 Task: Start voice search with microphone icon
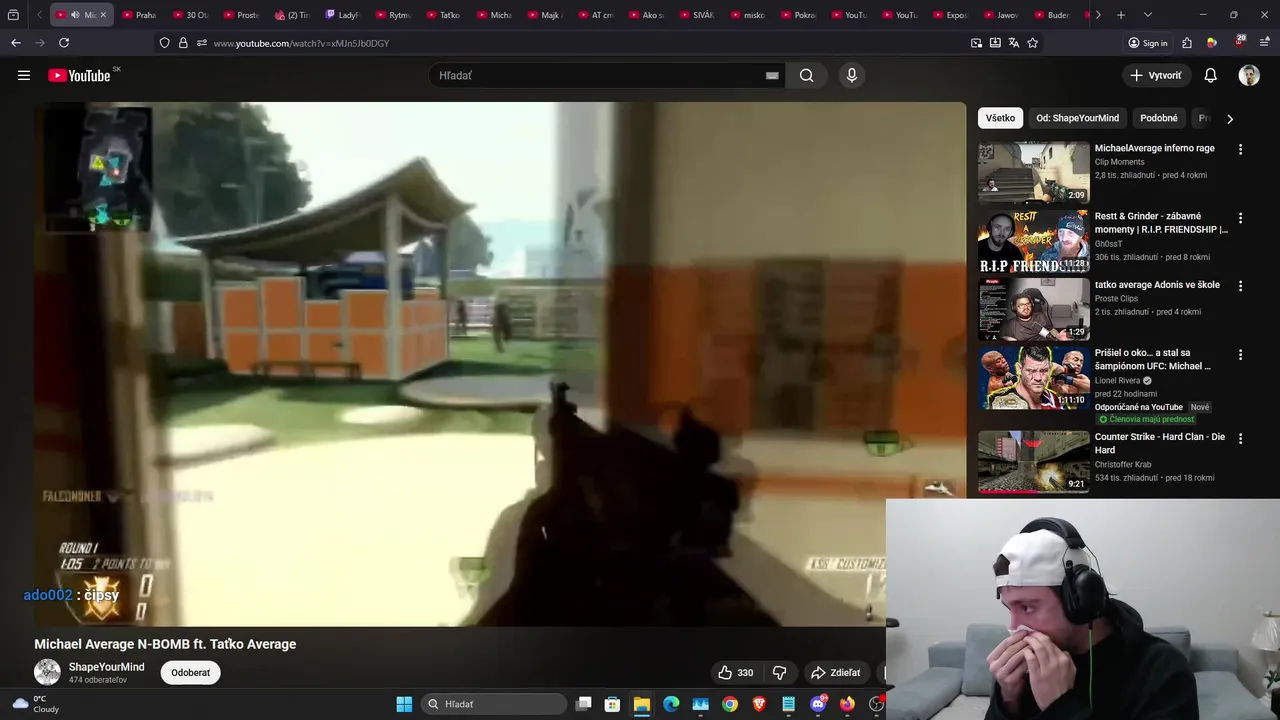pos(851,75)
